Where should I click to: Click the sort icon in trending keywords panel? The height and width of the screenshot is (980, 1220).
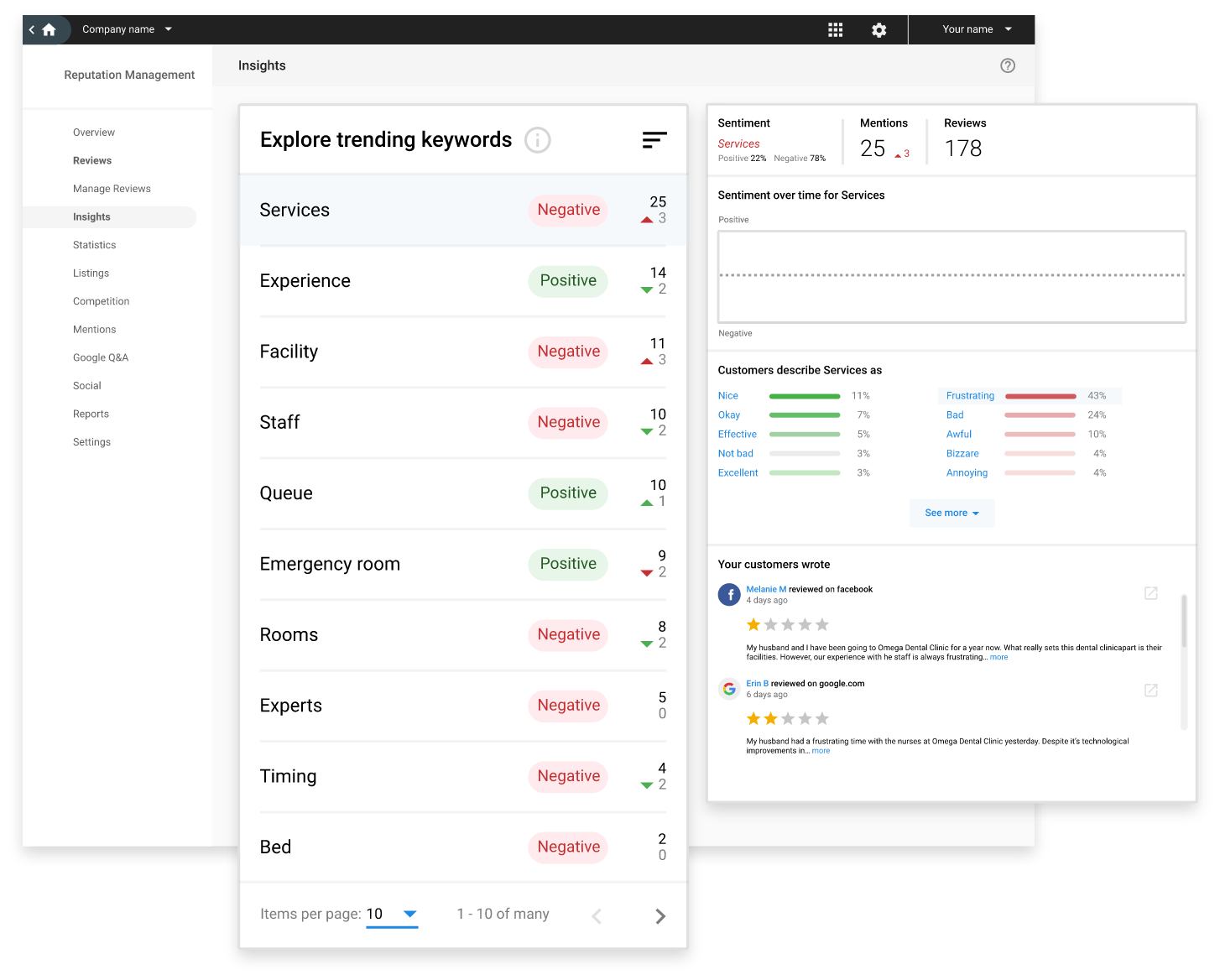coord(654,139)
